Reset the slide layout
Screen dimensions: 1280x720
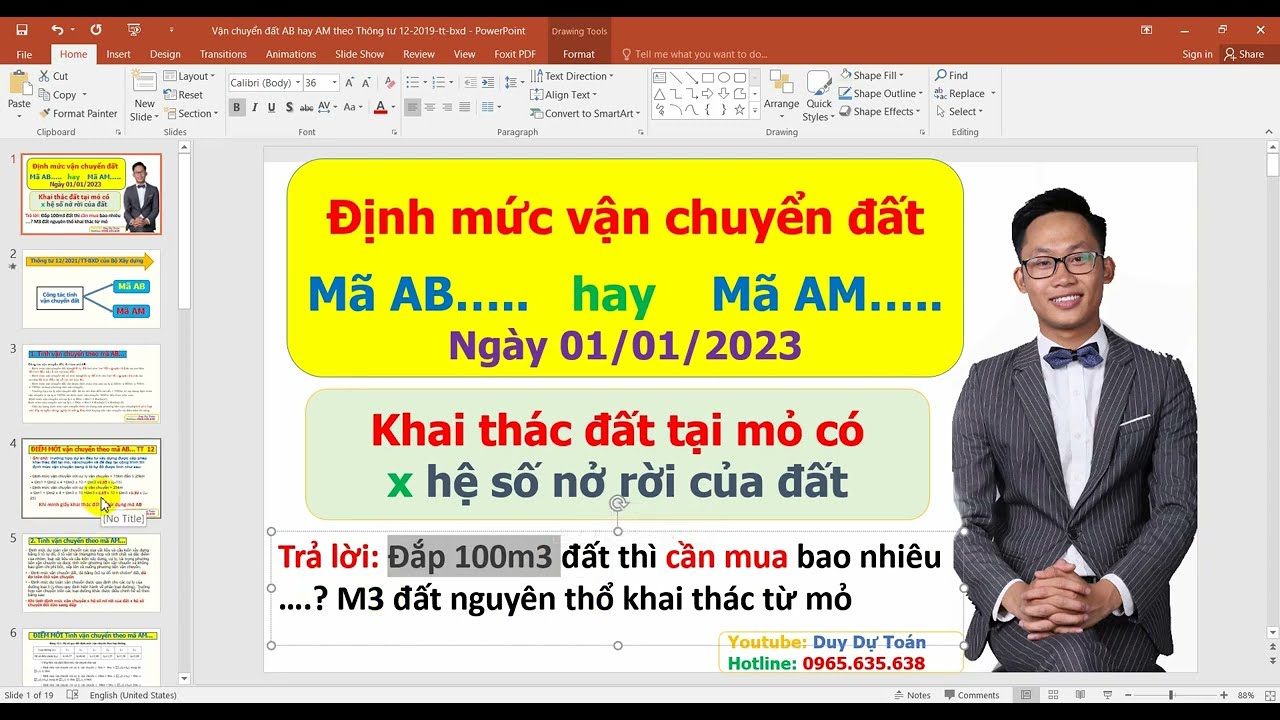(x=183, y=95)
